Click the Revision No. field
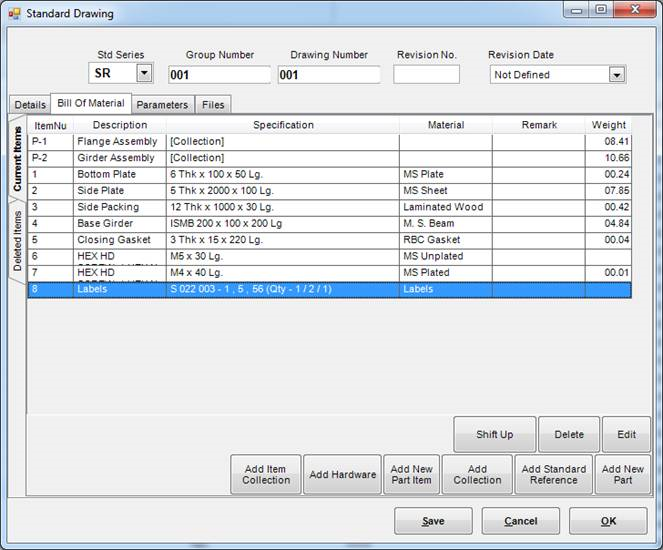This screenshot has width=663, height=550. 426,74
